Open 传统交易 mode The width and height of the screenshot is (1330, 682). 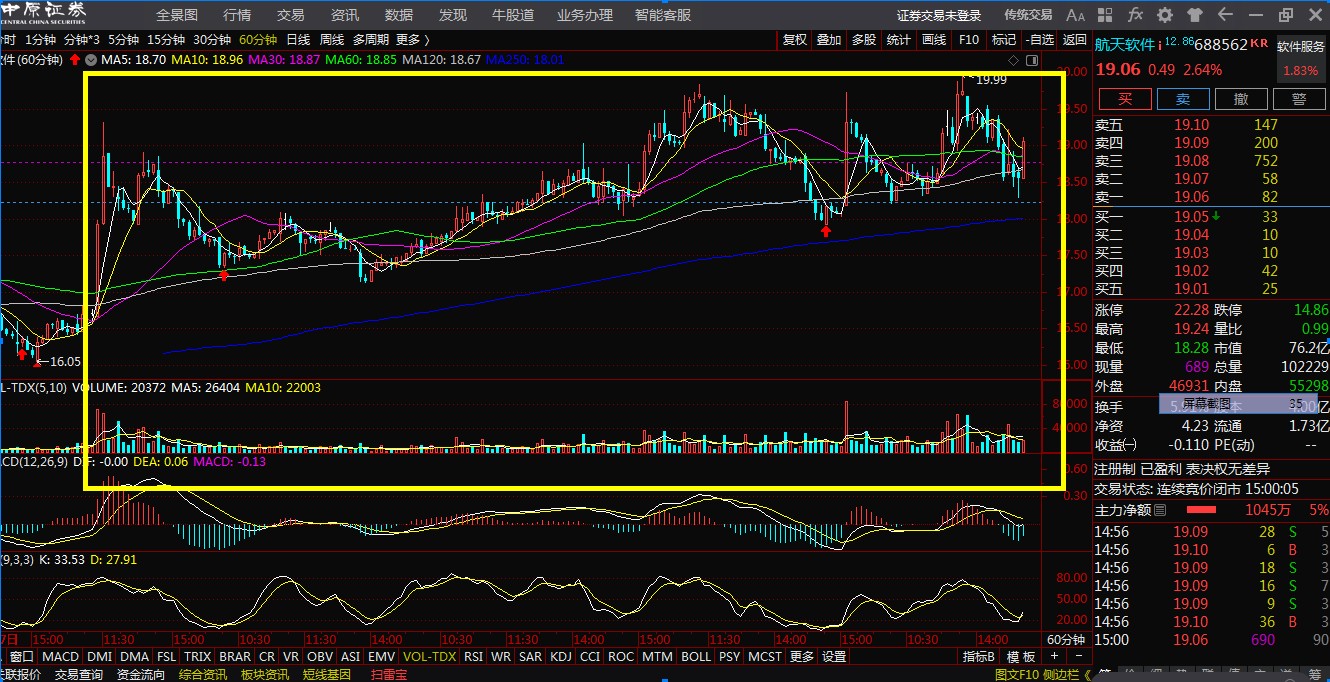tap(1028, 15)
